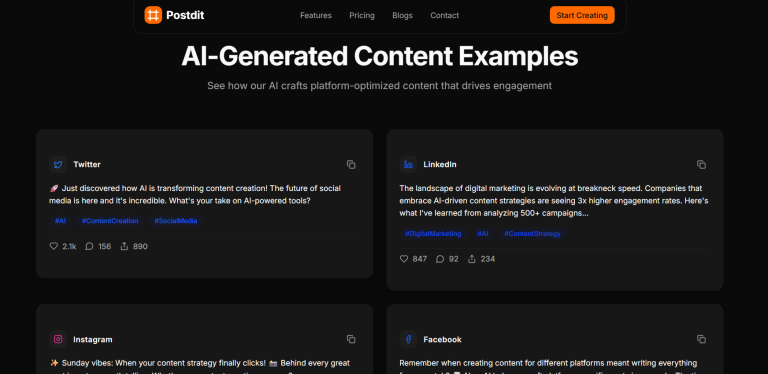Click the heart icon on Twitter card

(x=54, y=246)
